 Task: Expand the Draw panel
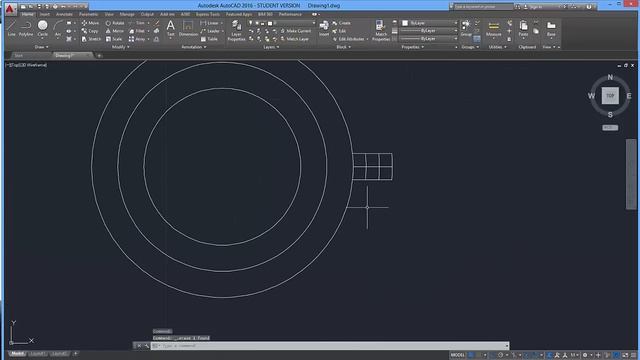(41, 47)
